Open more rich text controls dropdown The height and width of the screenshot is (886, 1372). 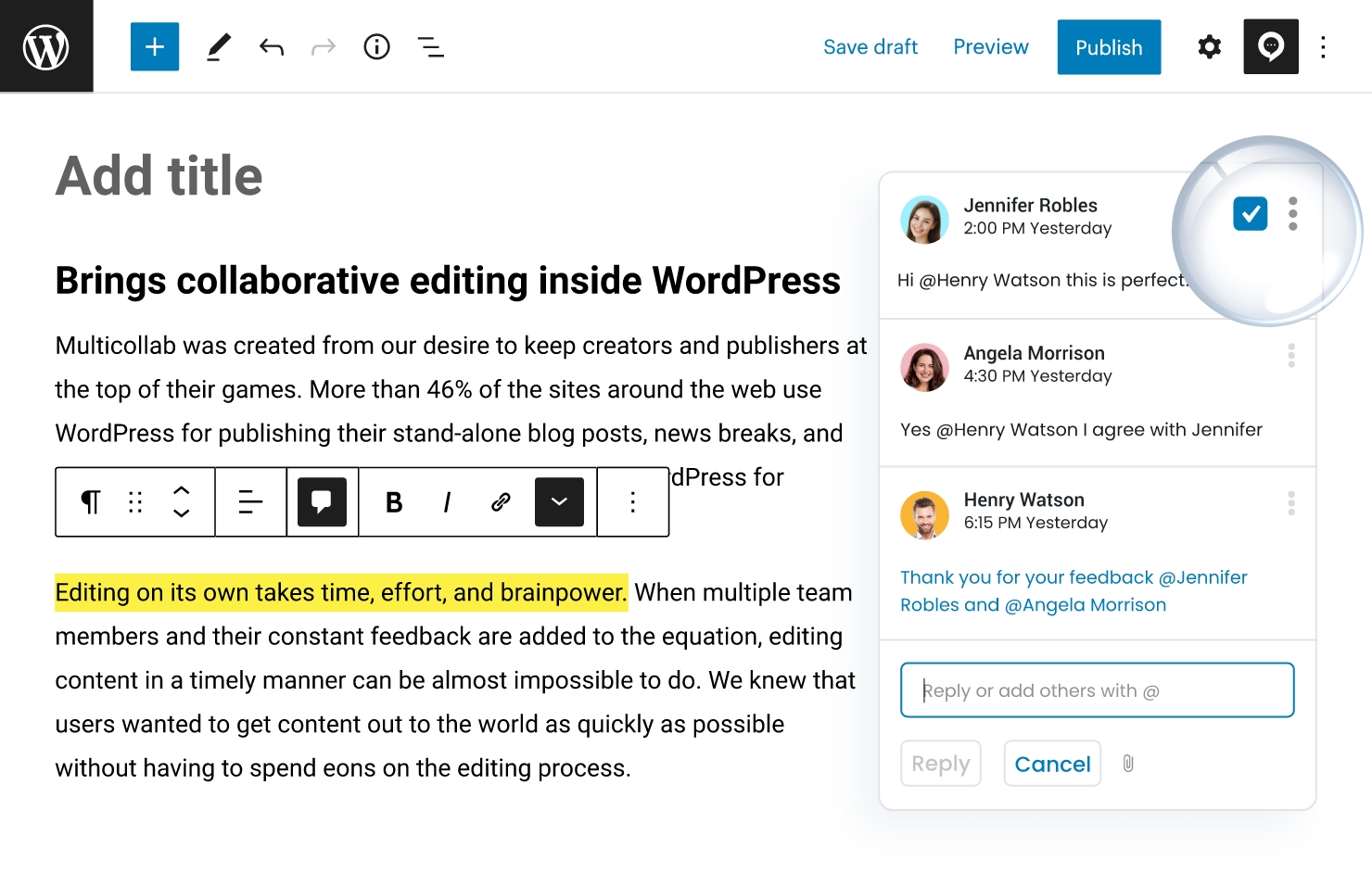point(559,501)
